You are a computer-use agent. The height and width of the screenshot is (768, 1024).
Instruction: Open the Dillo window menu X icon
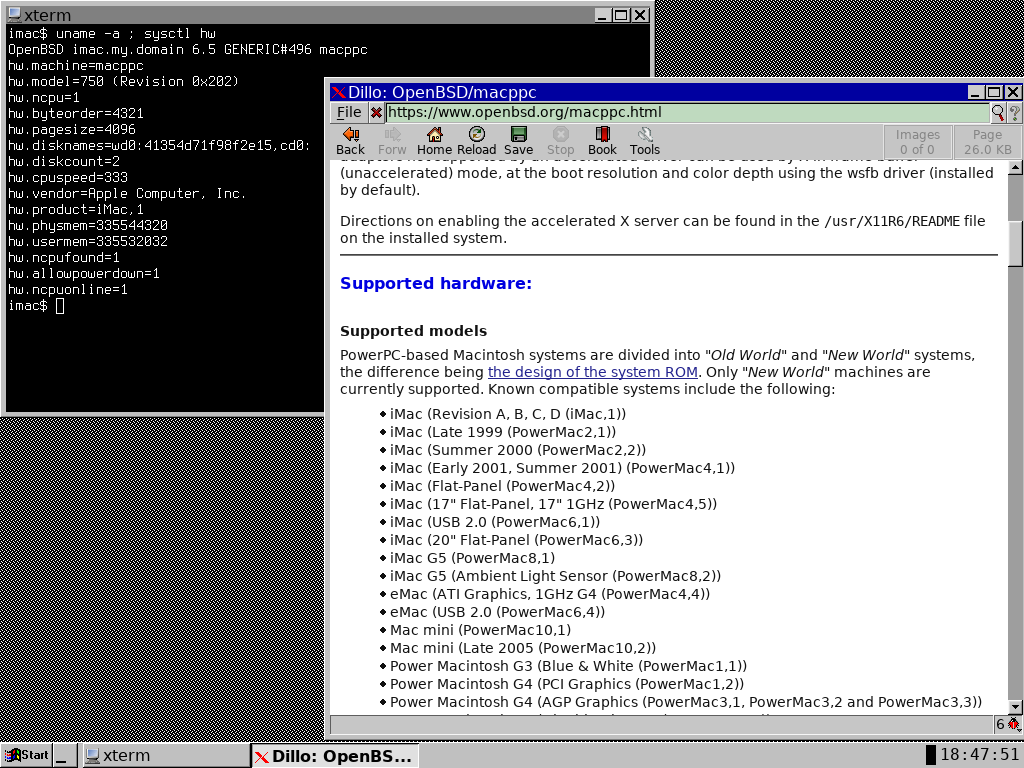[x=338, y=93]
